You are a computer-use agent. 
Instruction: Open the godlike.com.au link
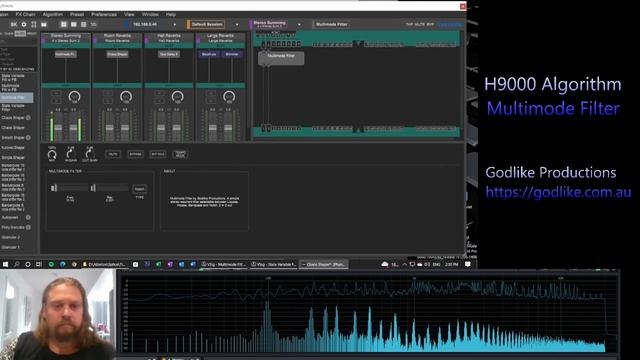pyautogui.click(x=558, y=192)
